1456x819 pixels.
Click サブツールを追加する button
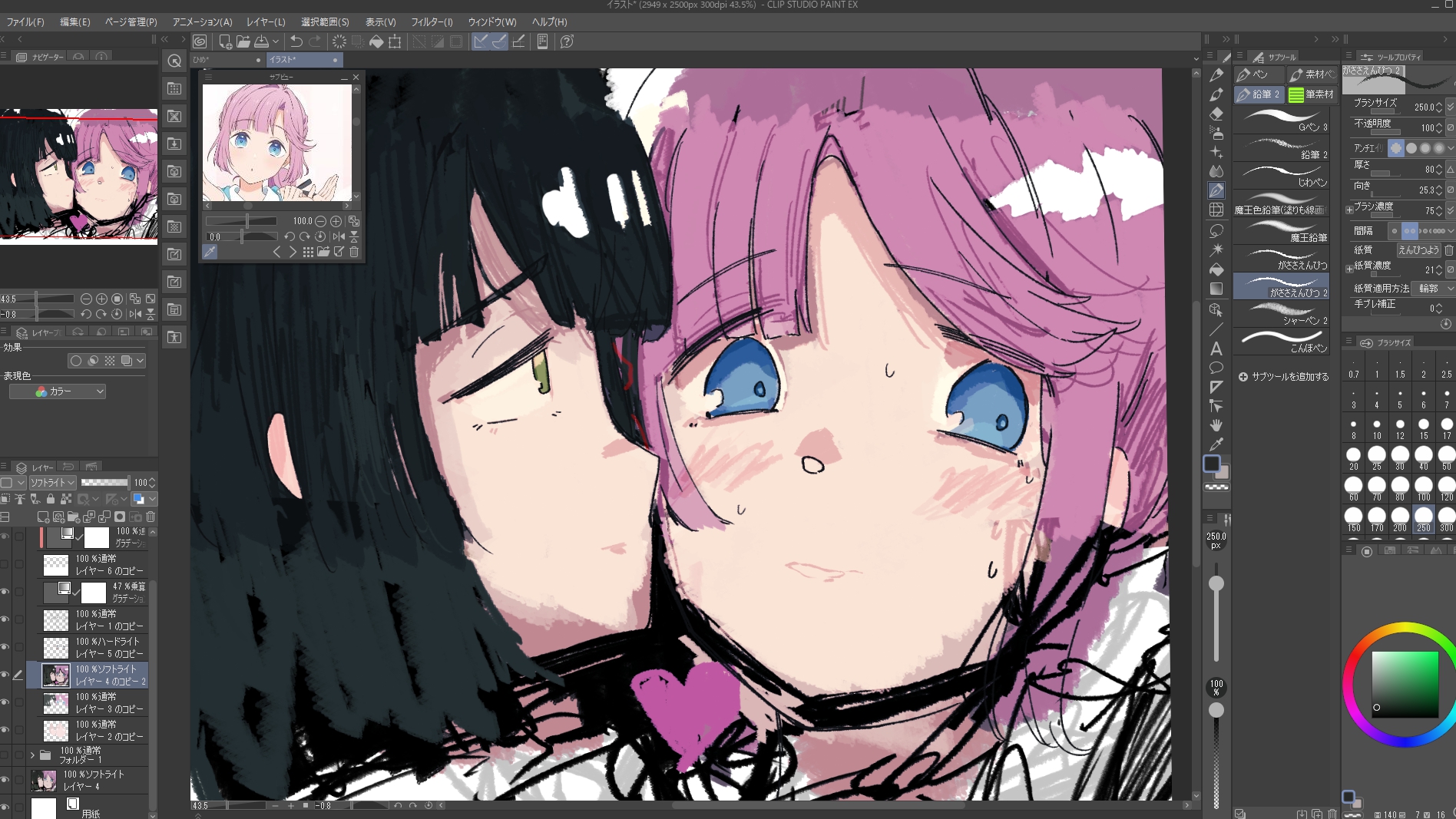[x=1283, y=377]
